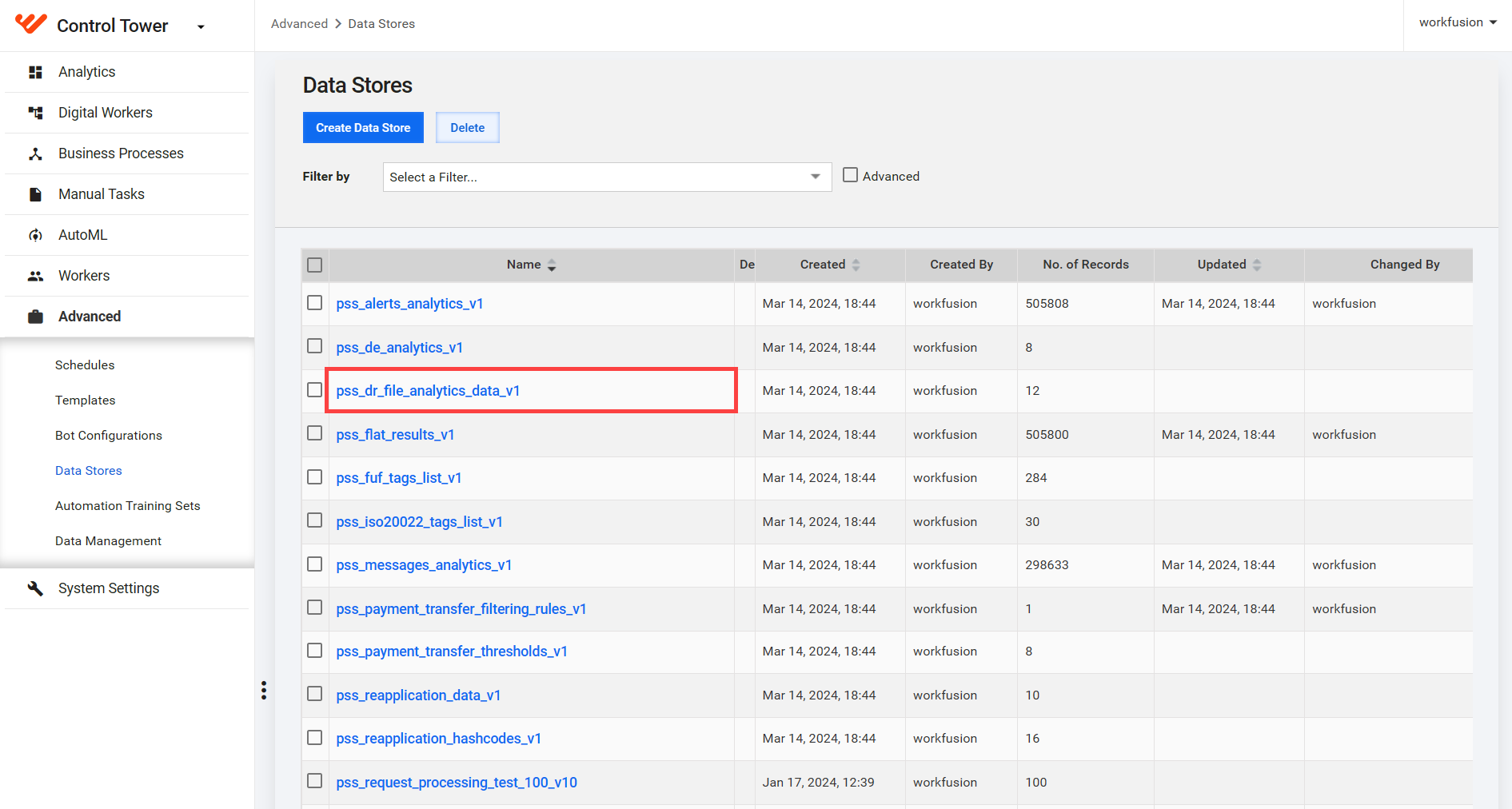Click the Advanced breadcrumb link
Viewport: 1512px width, 809px height.
(x=300, y=24)
